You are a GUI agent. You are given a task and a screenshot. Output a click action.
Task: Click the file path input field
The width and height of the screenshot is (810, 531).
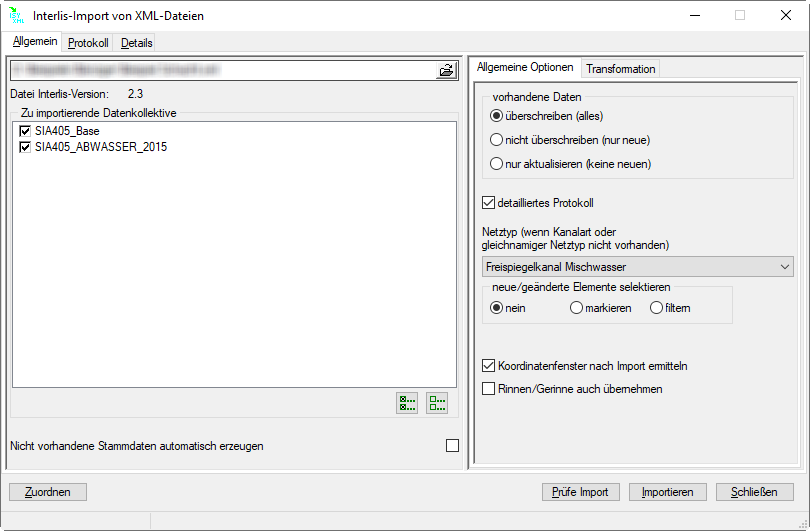coord(222,70)
